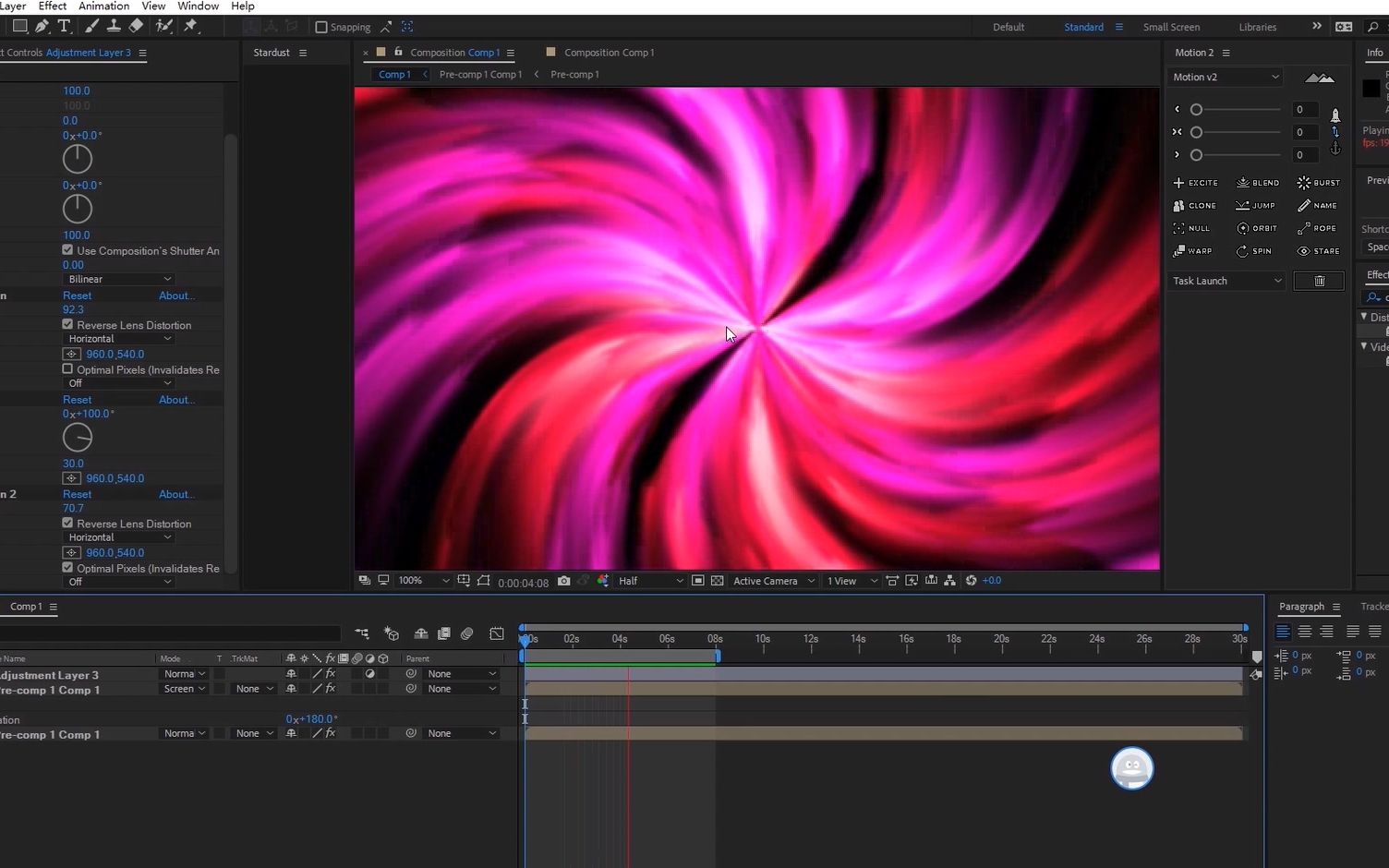Uncheck first Reverse Lens Distortion checkbox
The width and height of the screenshot is (1389, 868).
[67, 325]
